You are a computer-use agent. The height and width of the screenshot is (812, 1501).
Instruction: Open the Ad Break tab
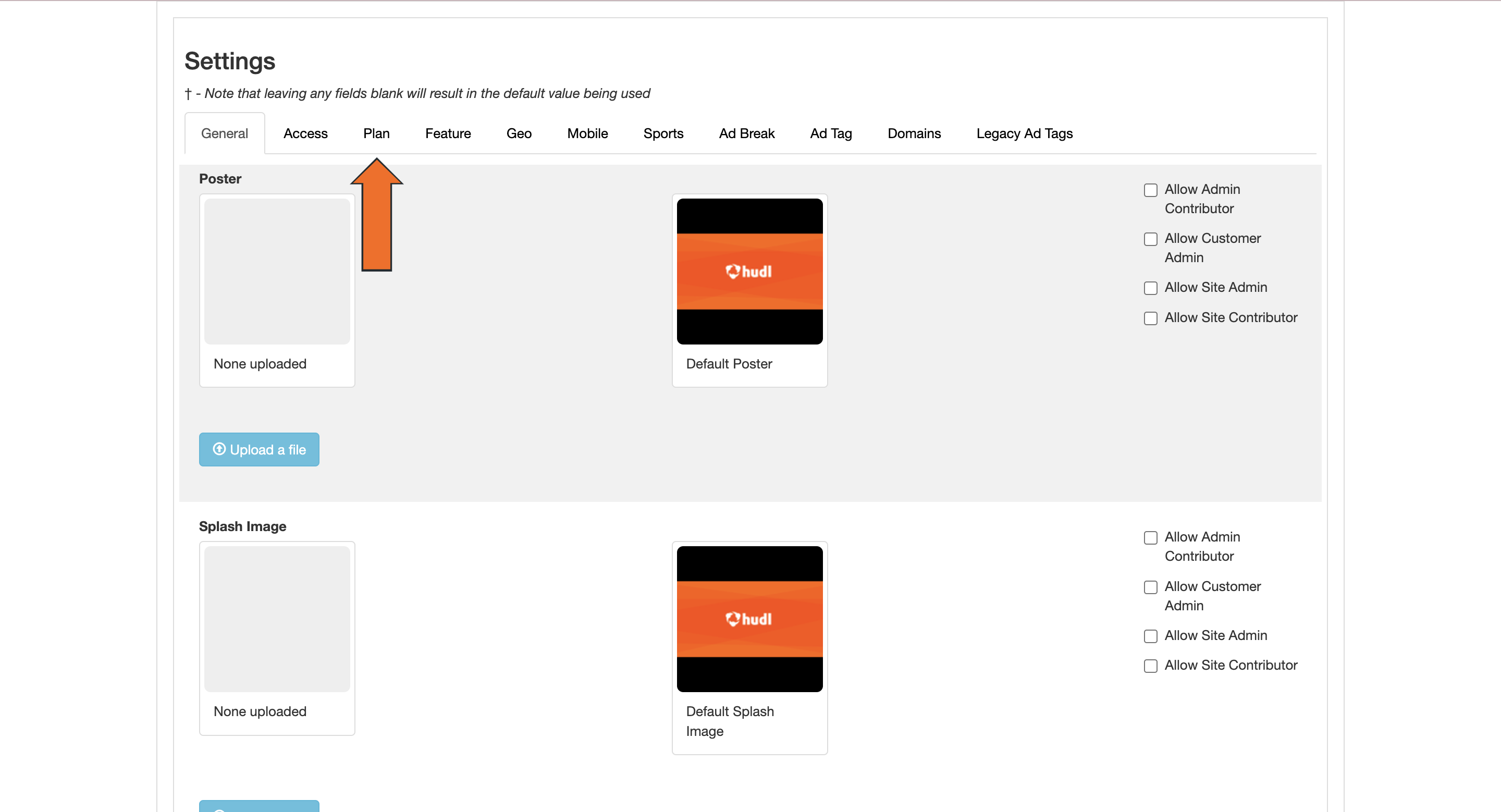coord(746,133)
